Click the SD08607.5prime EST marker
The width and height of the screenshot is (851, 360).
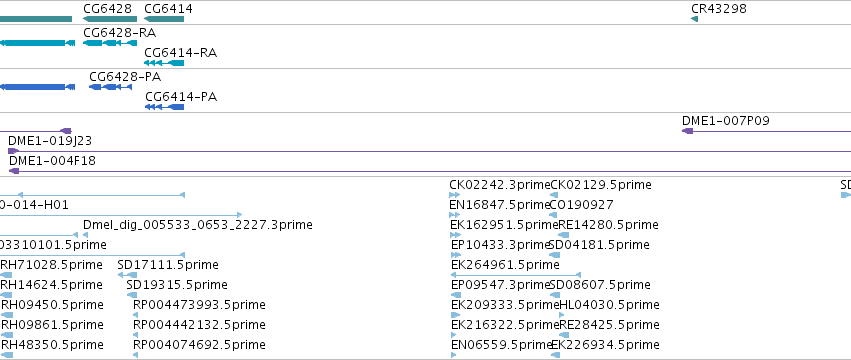pyautogui.click(x=555, y=295)
